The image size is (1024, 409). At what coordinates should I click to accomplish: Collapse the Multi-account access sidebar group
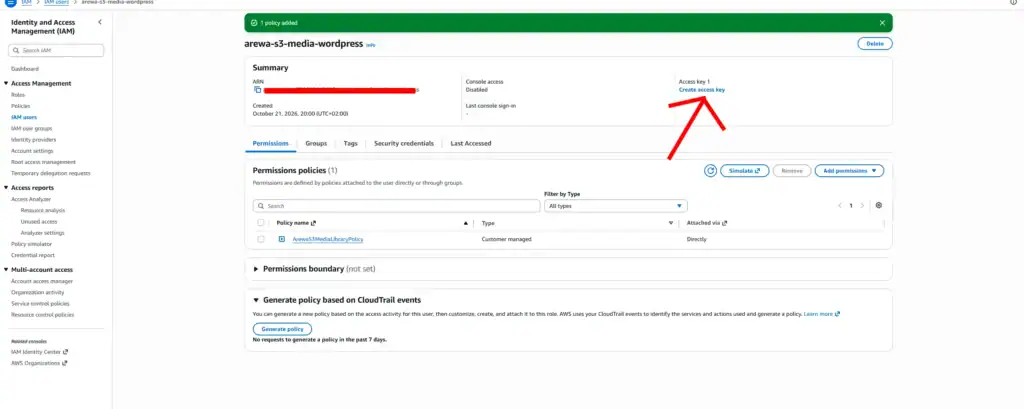click(6, 270)
